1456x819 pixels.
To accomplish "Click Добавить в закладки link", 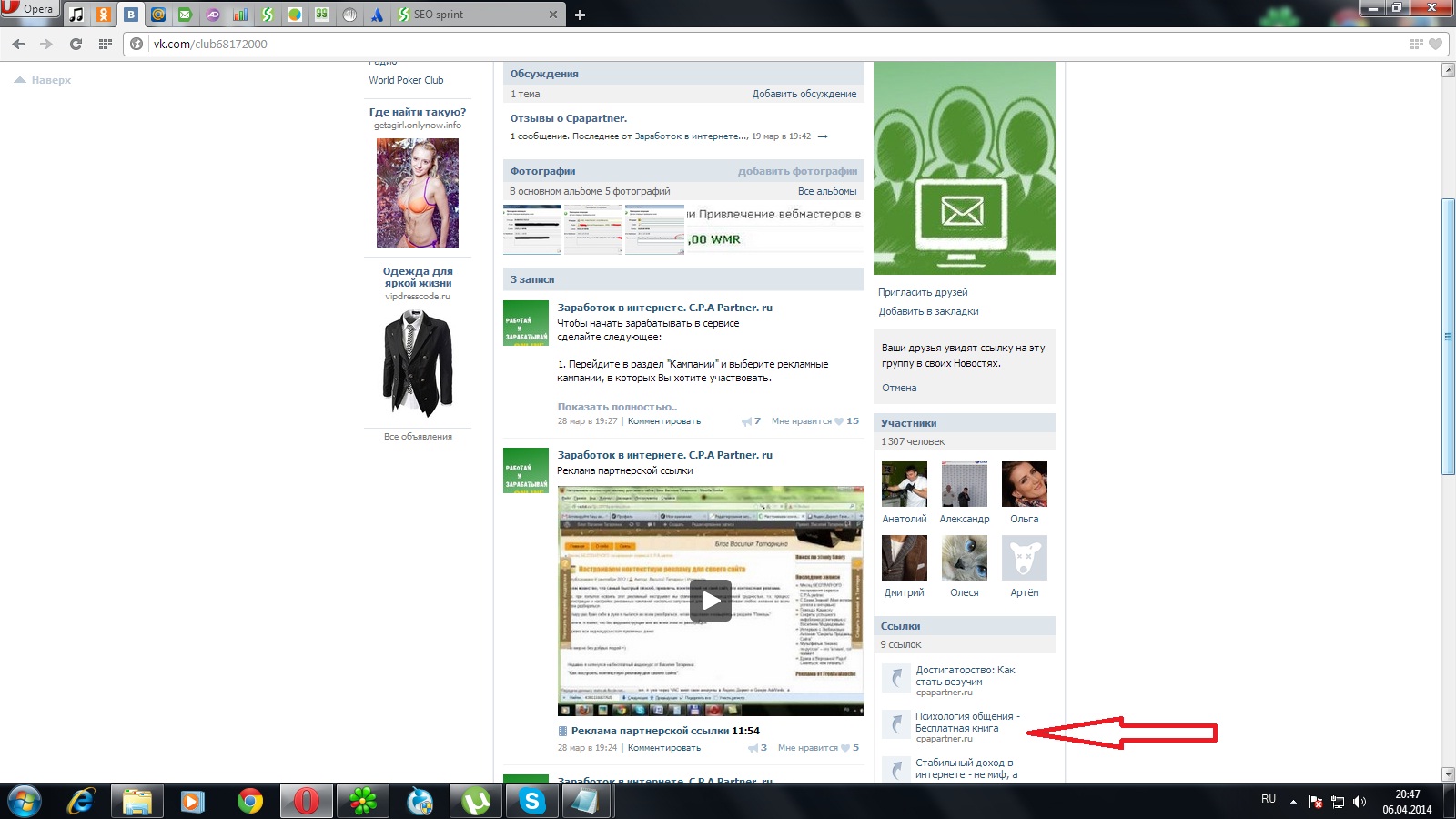I will tap(928, 311).
